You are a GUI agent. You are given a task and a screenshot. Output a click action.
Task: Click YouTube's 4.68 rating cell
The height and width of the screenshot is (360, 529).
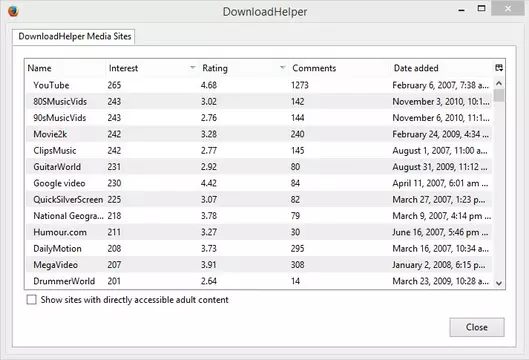pyautogui.click(x=209, y=85)
